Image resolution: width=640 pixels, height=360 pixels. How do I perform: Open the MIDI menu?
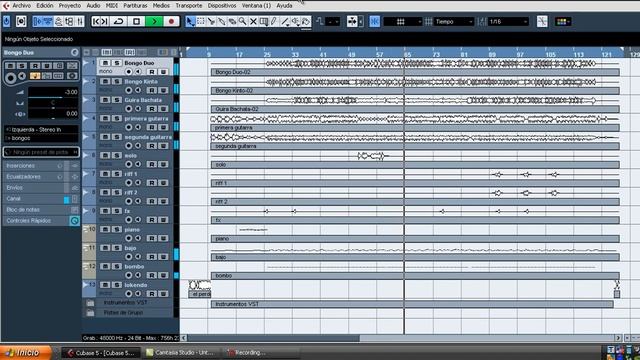pos(111,6)
